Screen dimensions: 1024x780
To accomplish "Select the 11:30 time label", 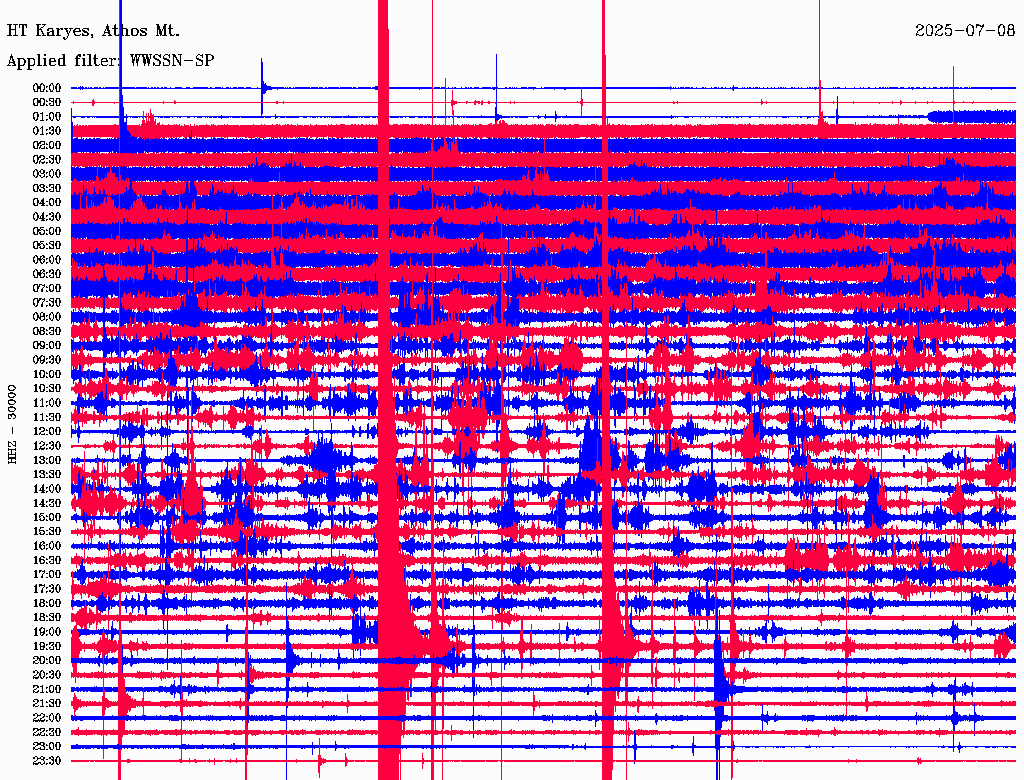I will 47,417.
